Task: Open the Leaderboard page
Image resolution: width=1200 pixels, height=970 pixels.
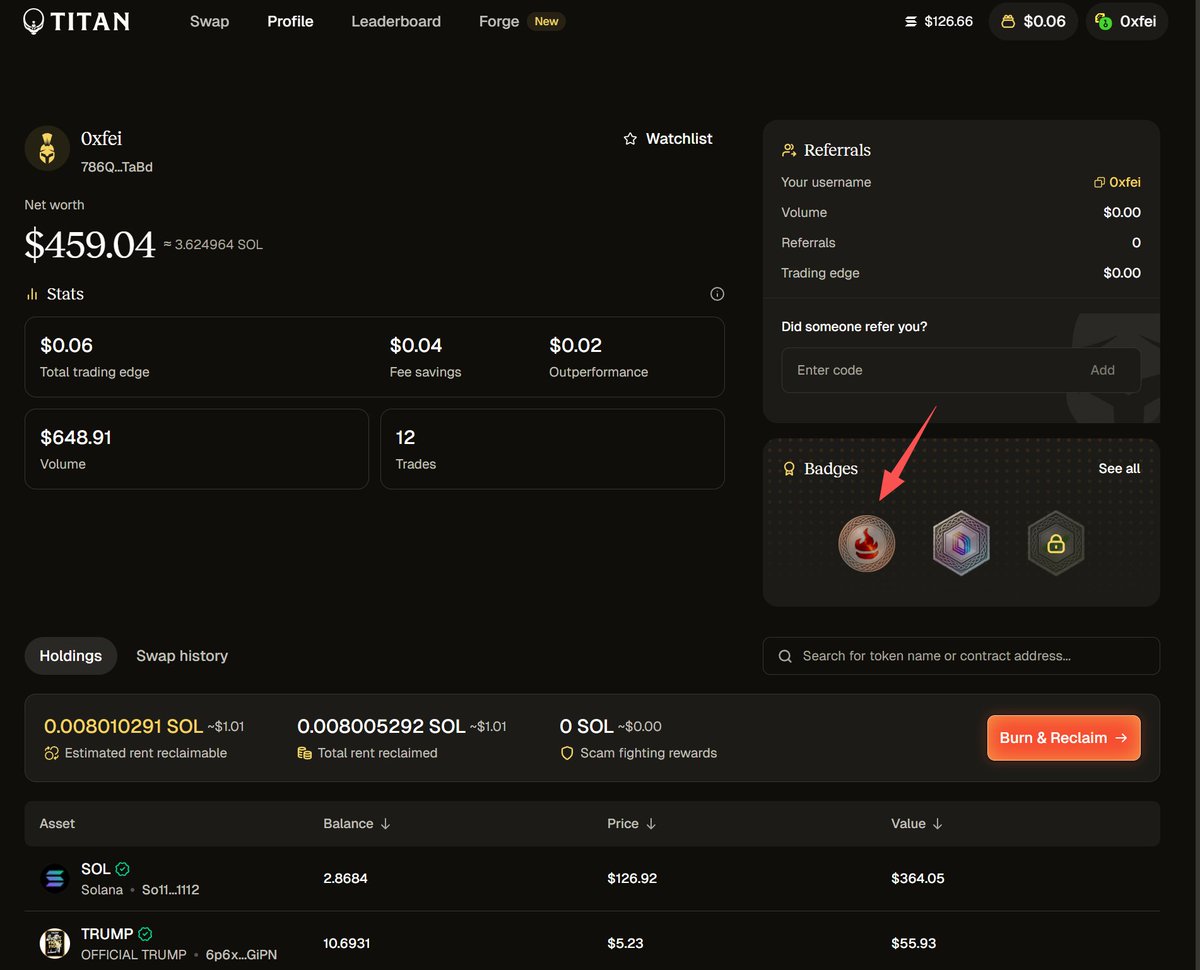Action: coord(396,21)
